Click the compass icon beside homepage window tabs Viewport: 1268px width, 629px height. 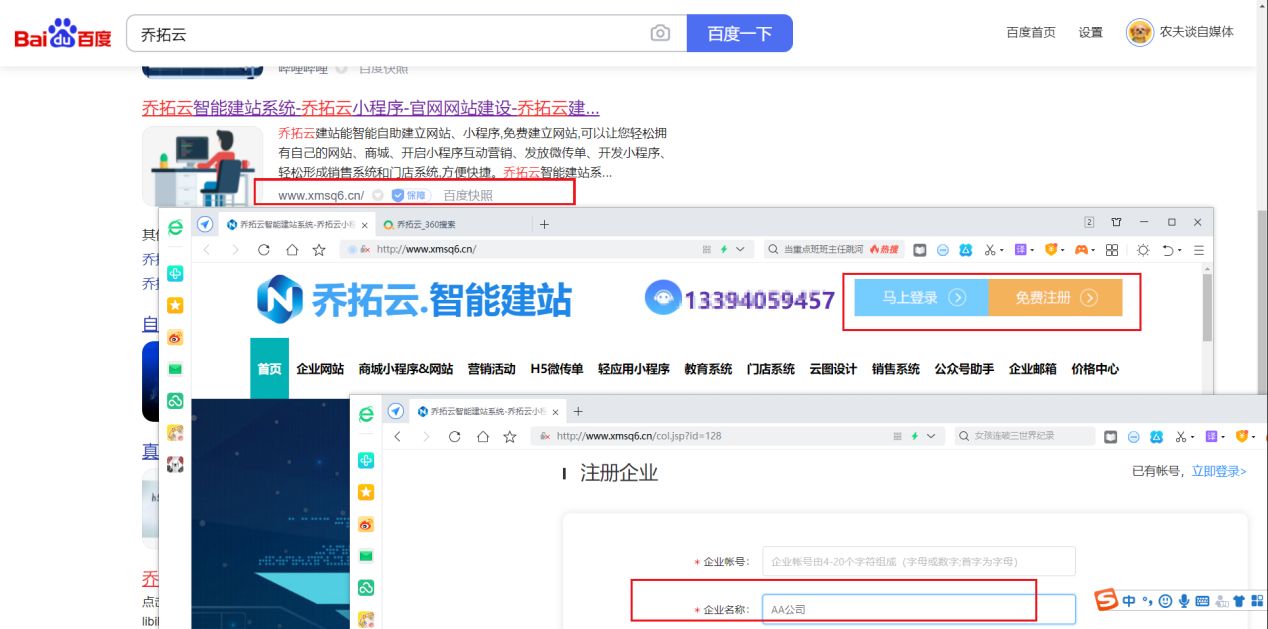point(205,224)
